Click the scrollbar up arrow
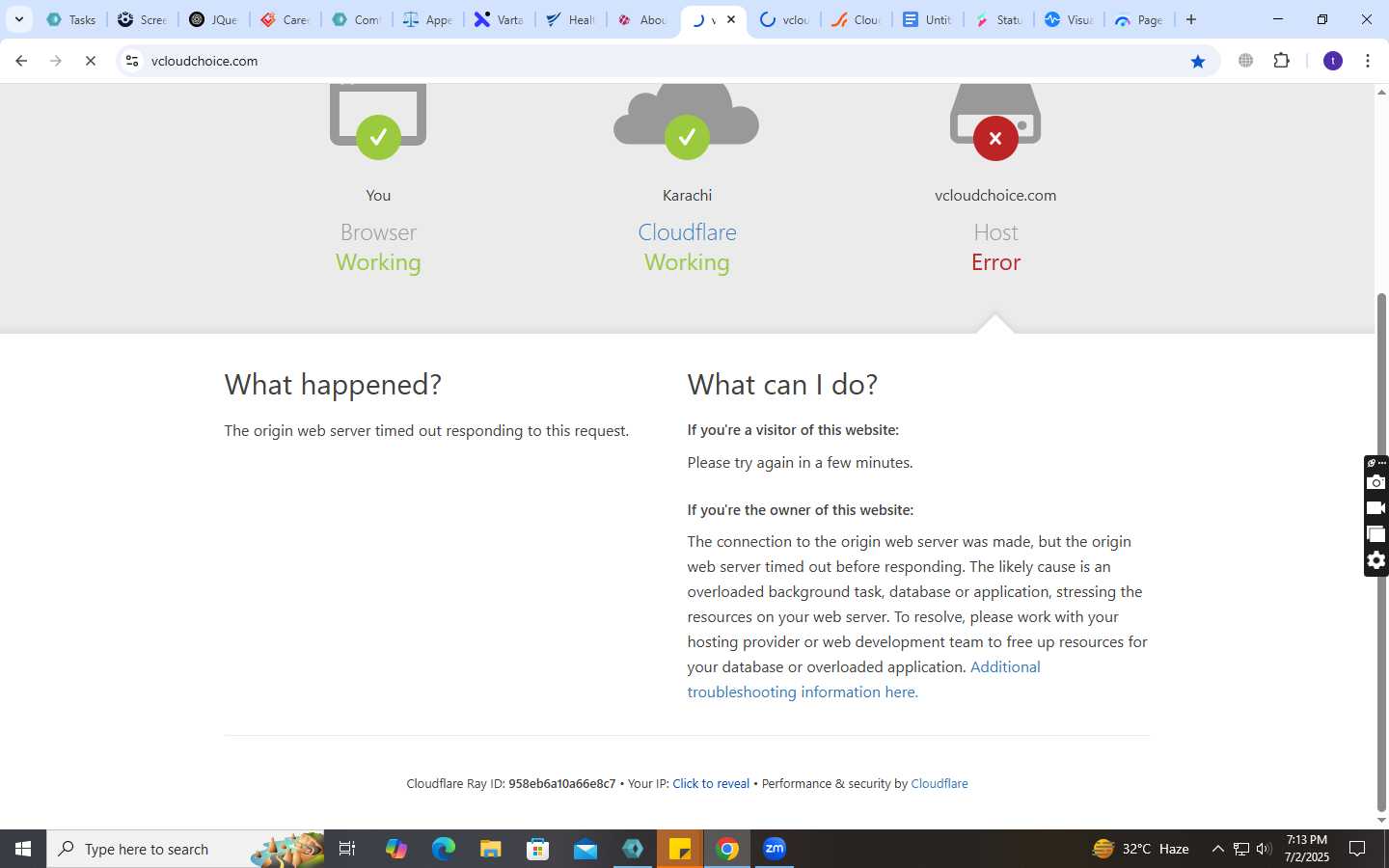 tap(1381, 93)
